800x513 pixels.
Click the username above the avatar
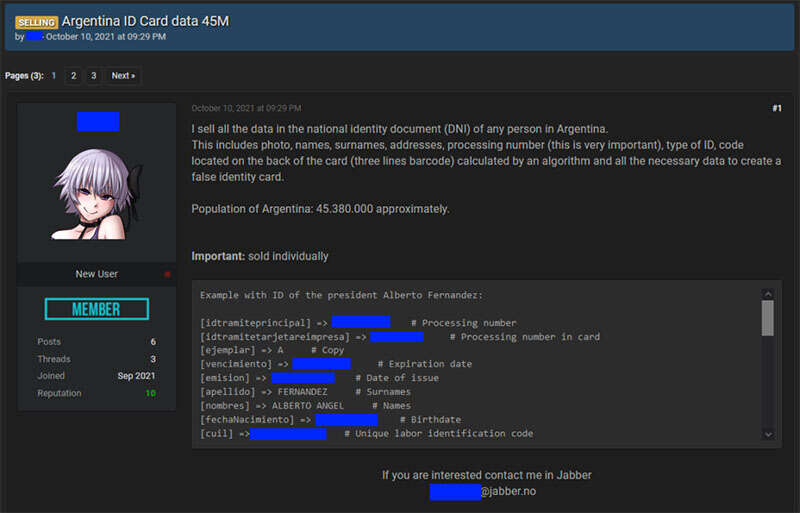point(97,122)
